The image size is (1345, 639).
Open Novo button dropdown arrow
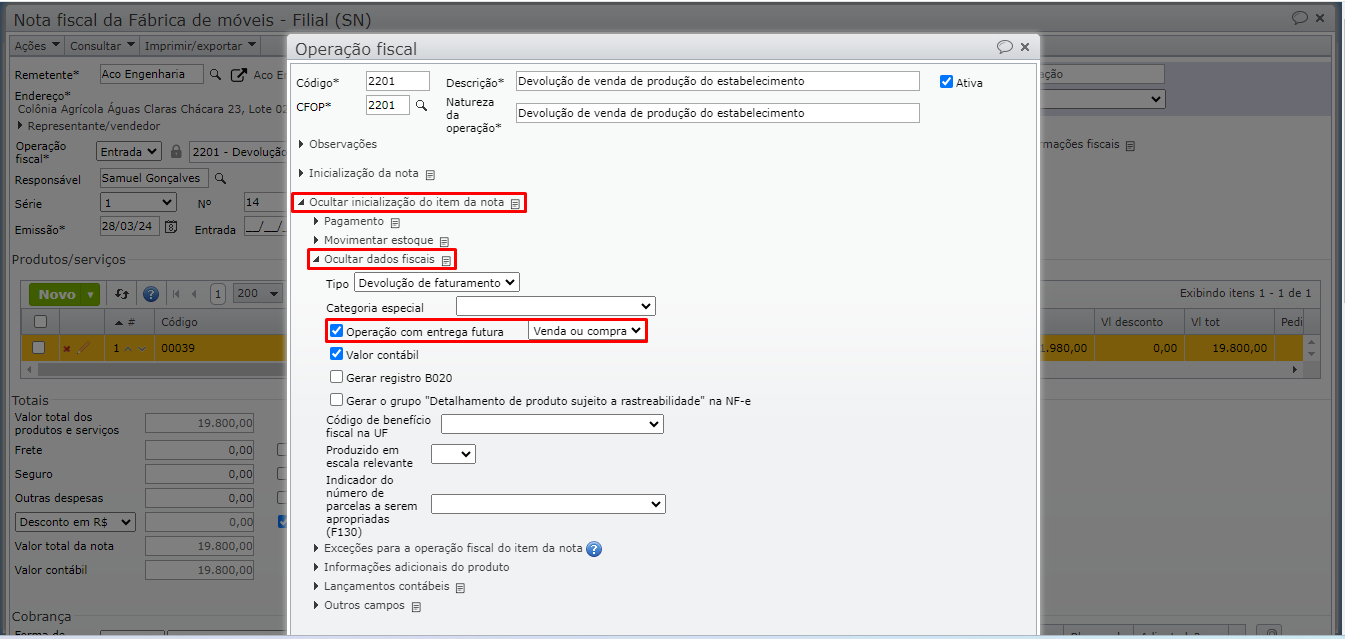click(x=91, y=294)
